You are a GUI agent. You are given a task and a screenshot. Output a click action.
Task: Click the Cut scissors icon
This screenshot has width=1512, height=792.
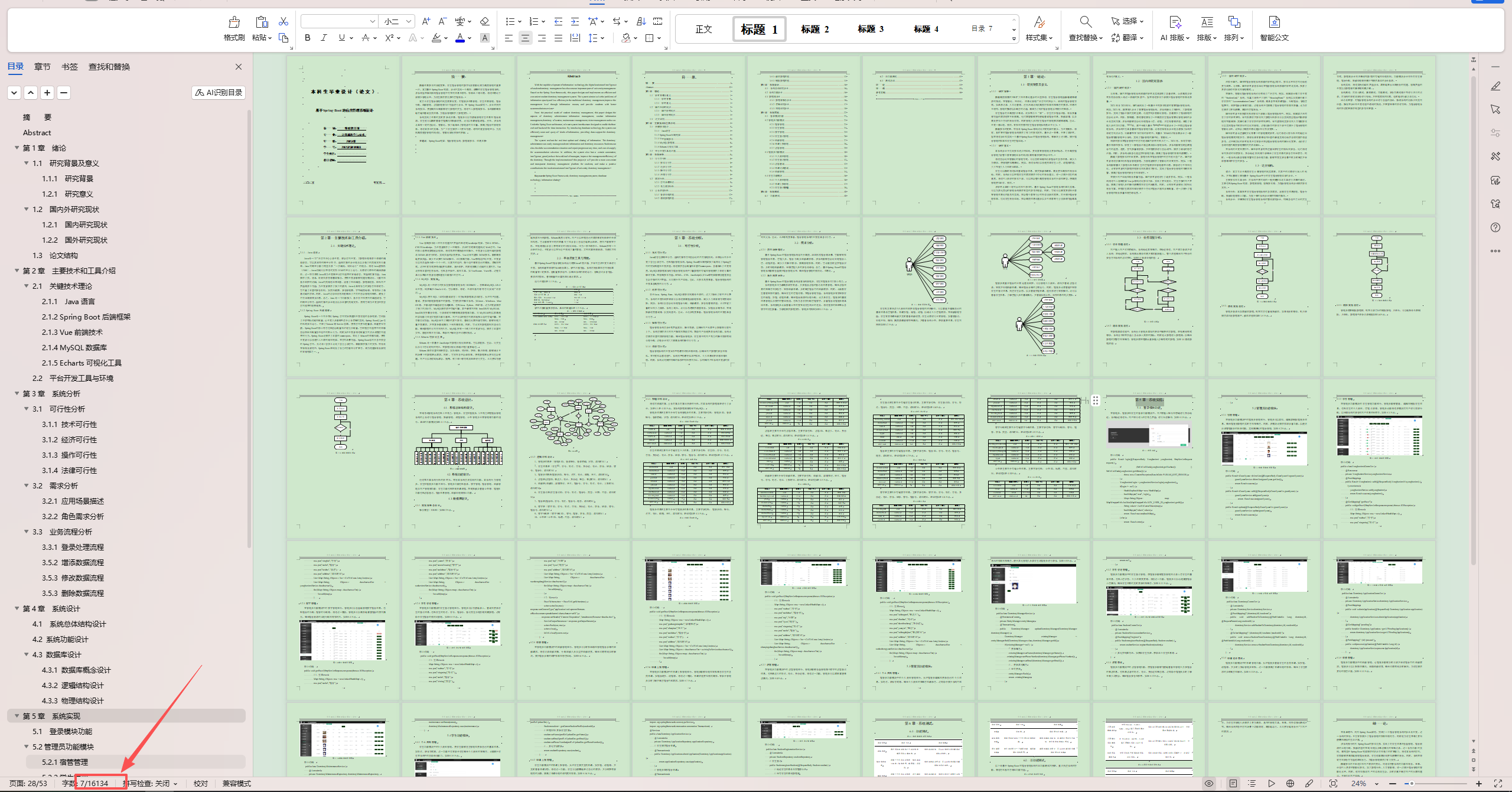283,21
